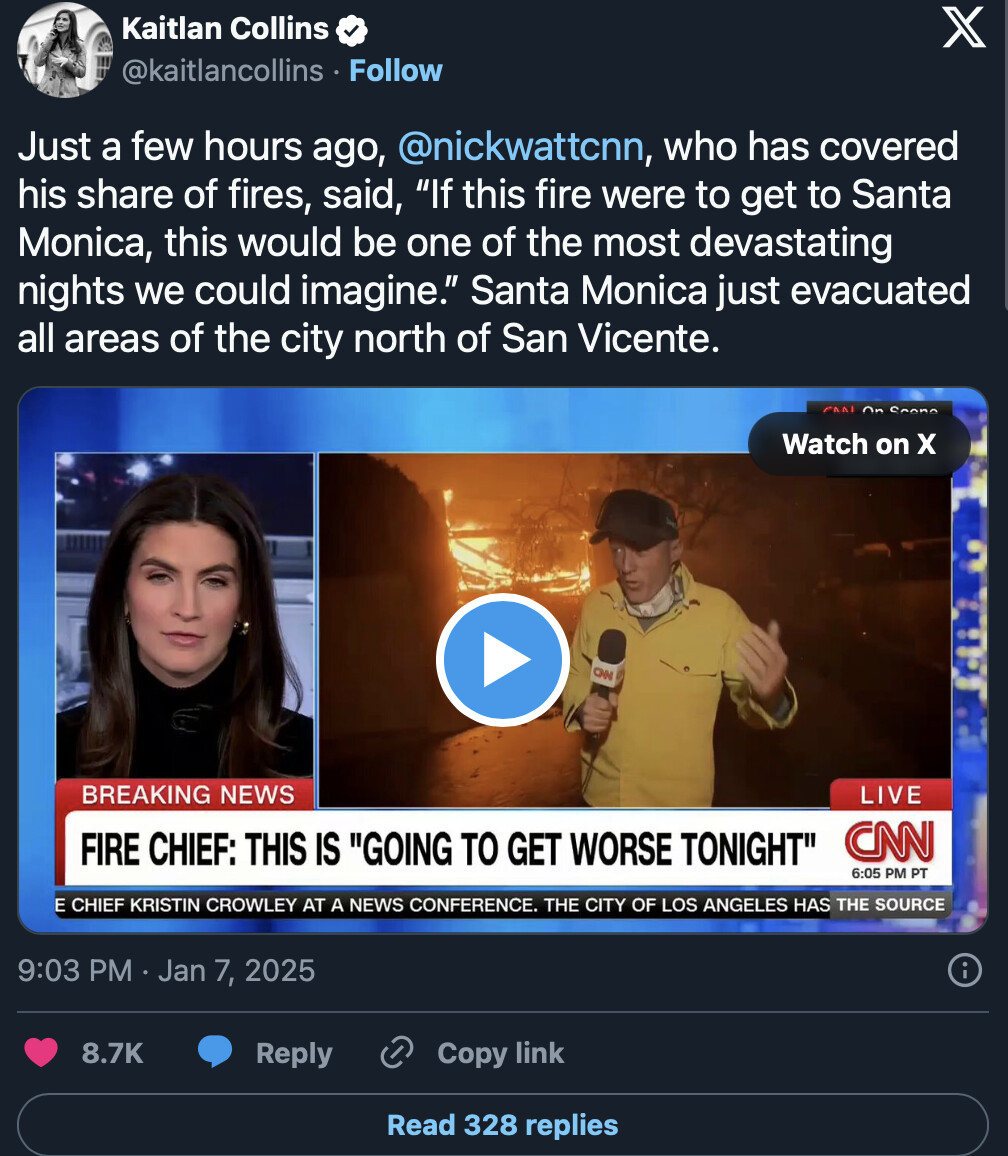Viewport: 1008px width, 1156px height.
Task: Click Kaitlan Collins profile avatar
Action: click(x=65, y=50)
